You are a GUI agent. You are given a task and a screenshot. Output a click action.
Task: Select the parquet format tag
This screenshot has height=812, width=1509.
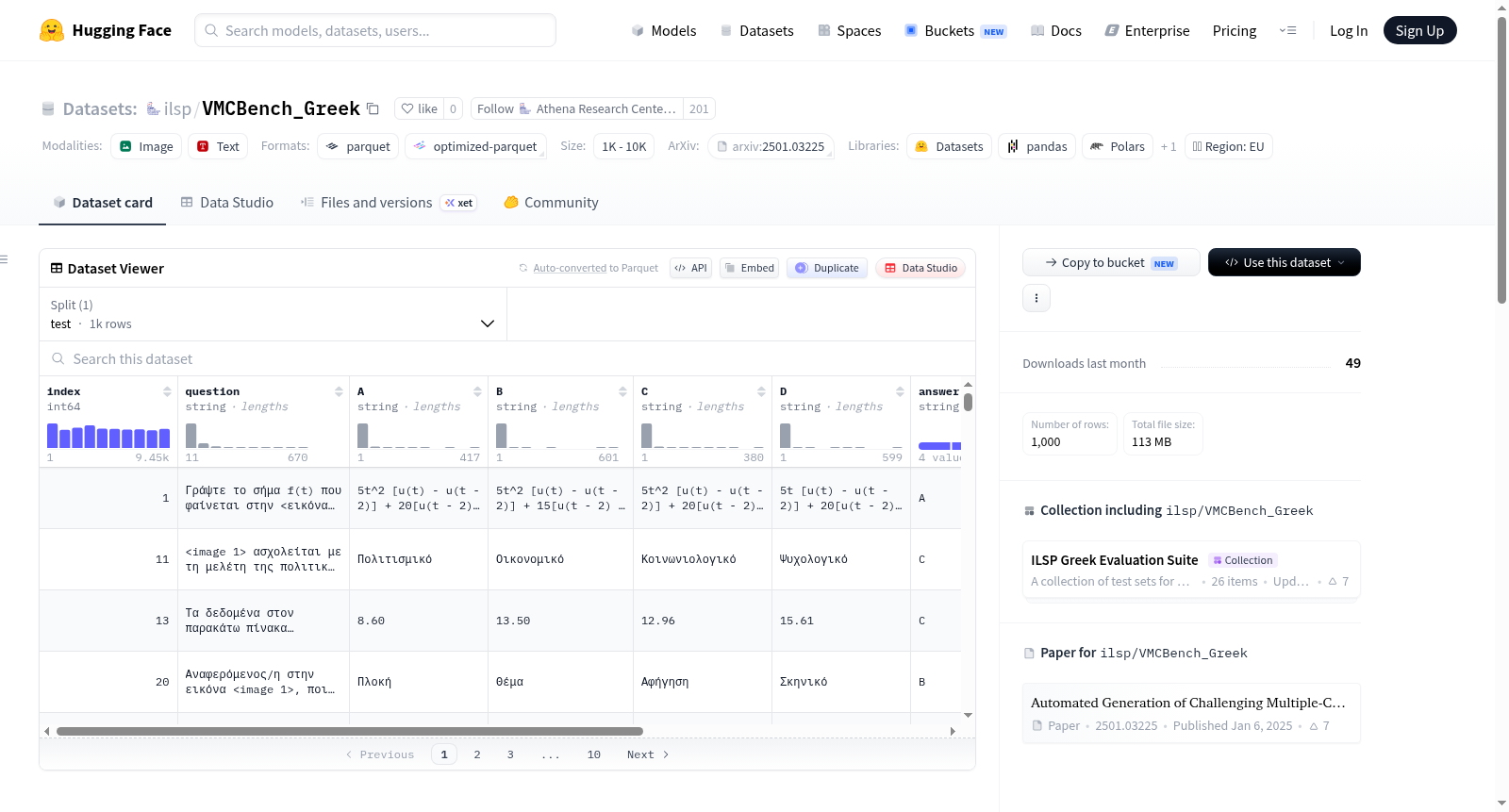click(x=358, y=146)
